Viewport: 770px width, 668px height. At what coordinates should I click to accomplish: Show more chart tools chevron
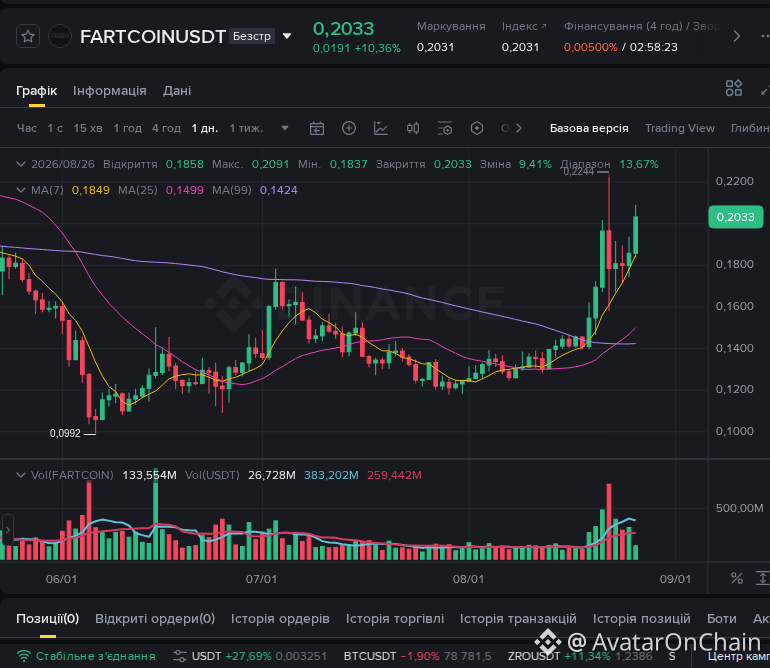tap(519, 128)
